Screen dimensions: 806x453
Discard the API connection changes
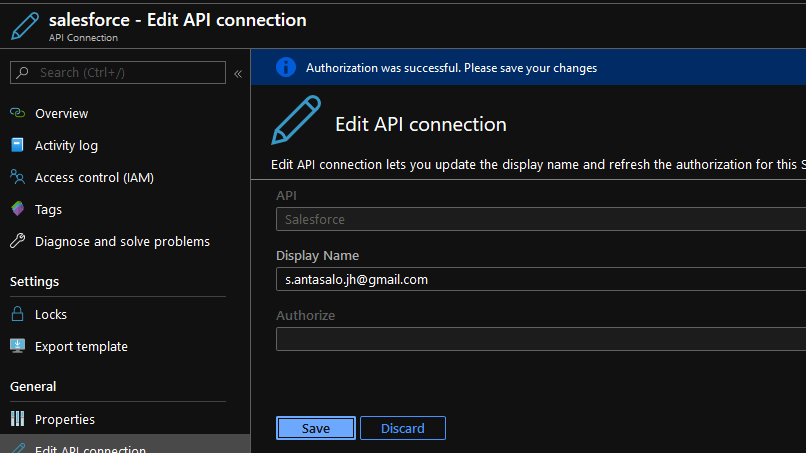click(402, 428)
